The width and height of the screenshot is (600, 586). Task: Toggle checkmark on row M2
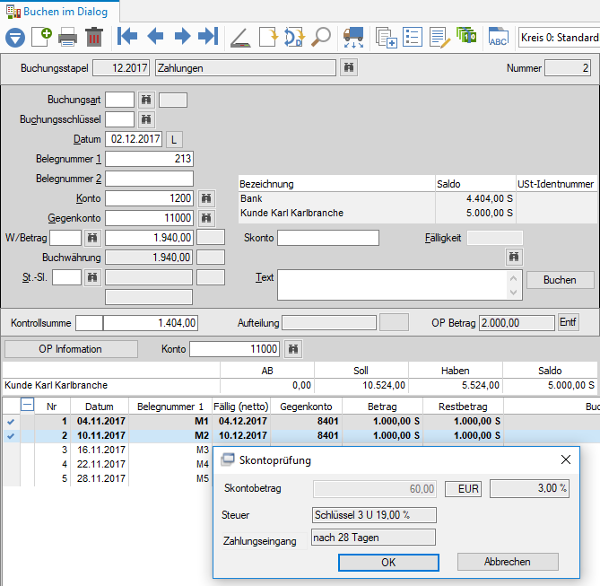11,436
